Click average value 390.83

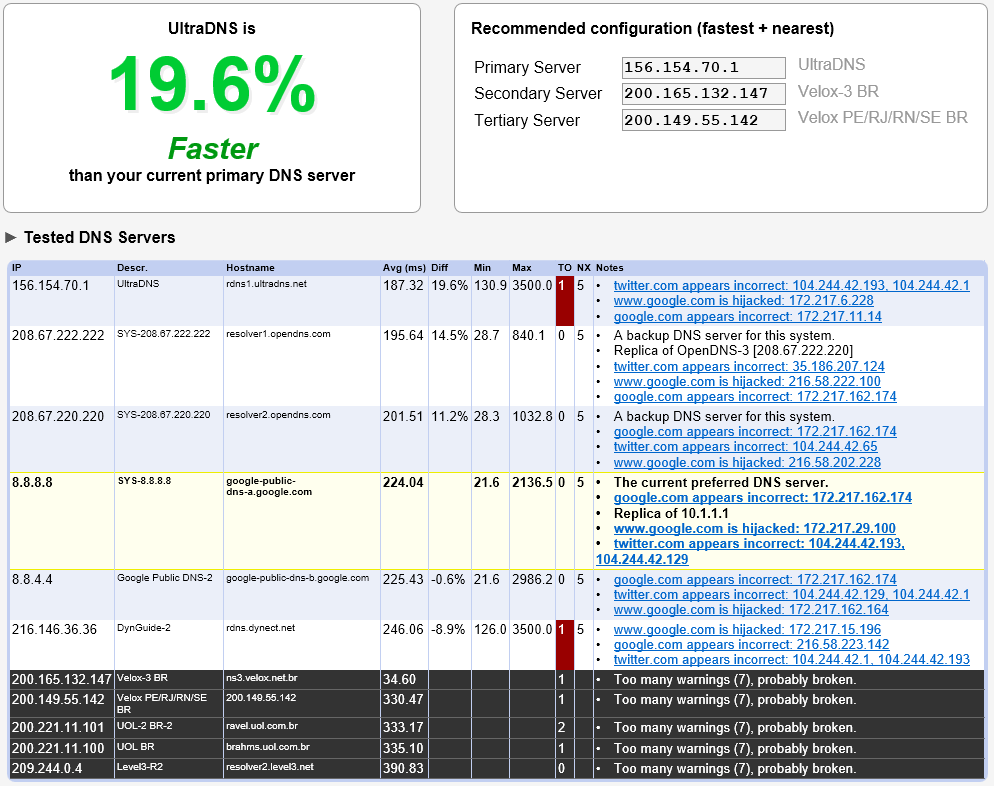(x=403, y=769)
